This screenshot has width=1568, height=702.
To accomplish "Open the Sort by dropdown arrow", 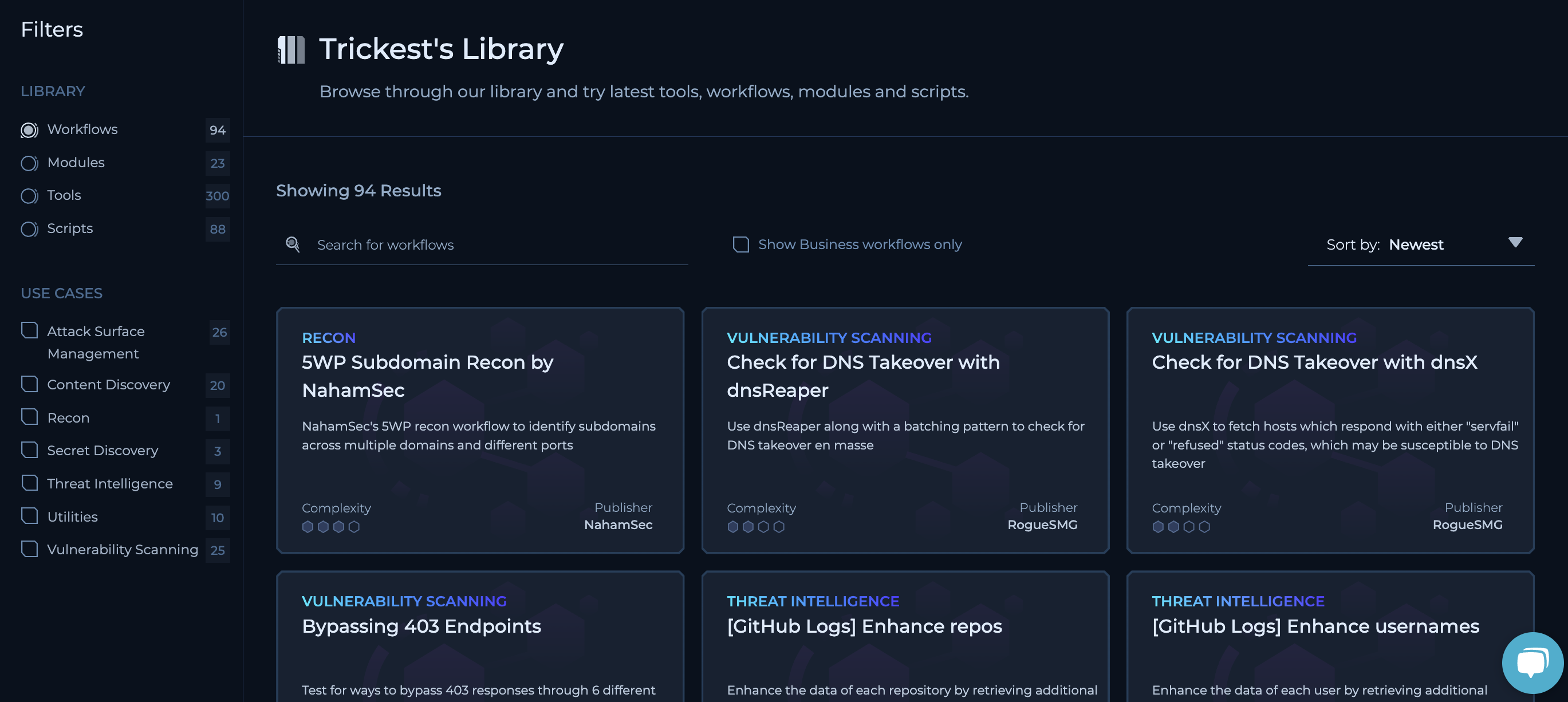I will 1515,242.
